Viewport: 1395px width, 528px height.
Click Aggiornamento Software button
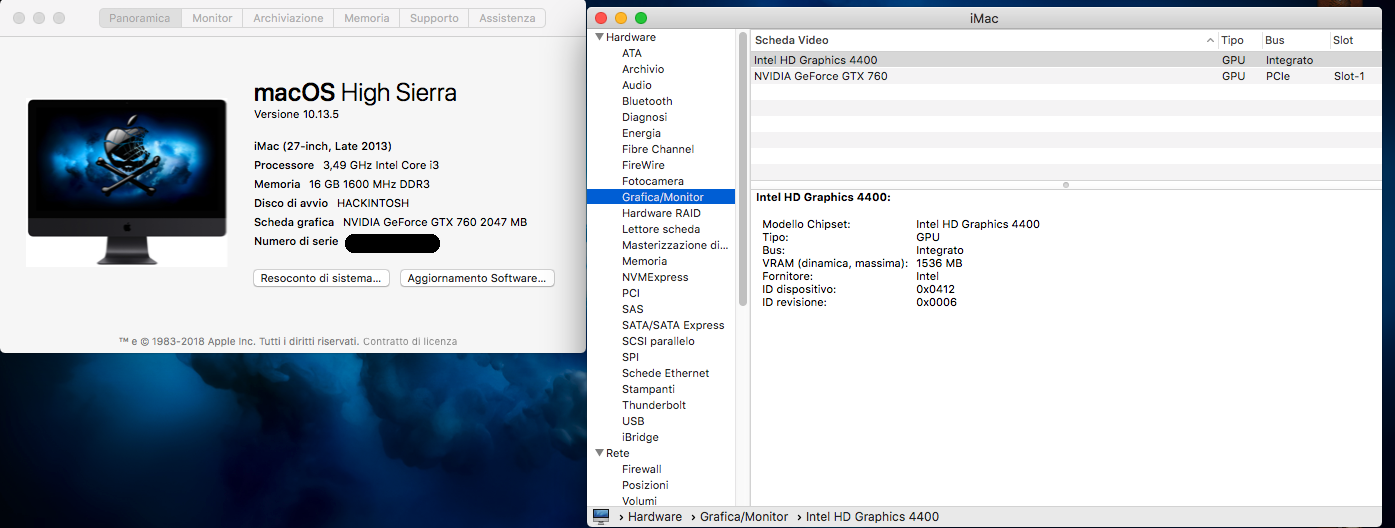click(477, 278)
